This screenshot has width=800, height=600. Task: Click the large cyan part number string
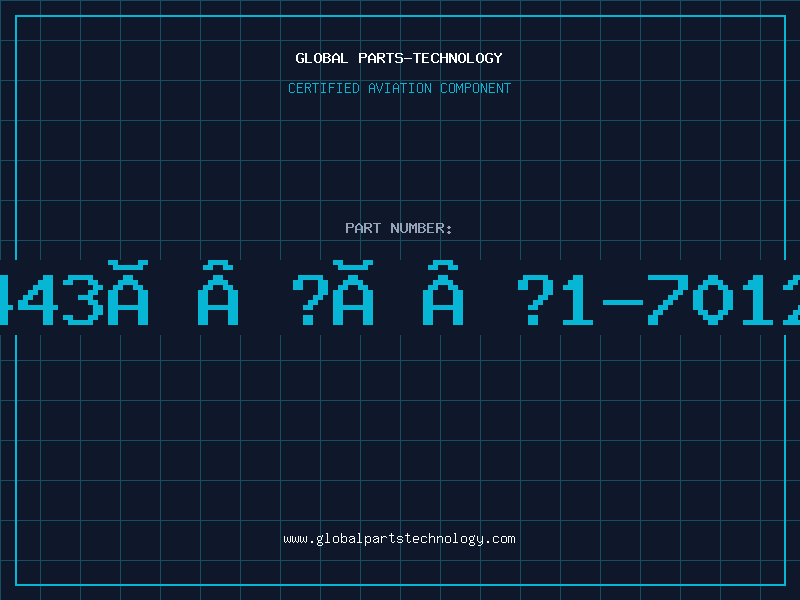pyautogui.click(x=400, y=293)
